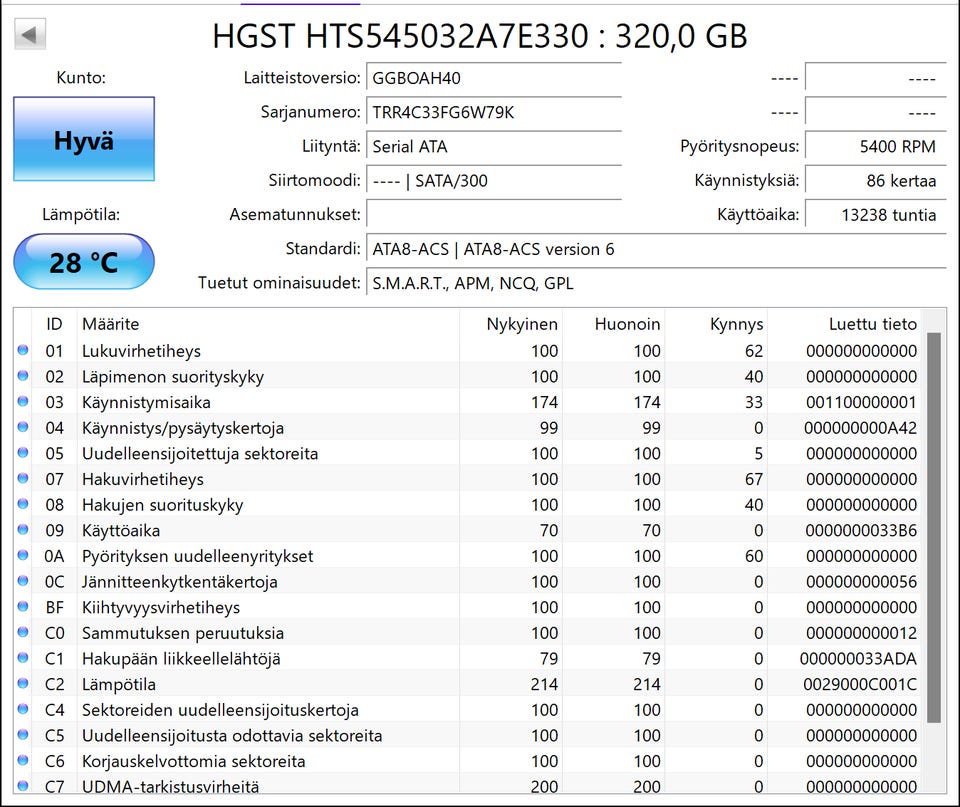Click the status dot for BF Kiihtyvyysvirhetiheys
The width and height of the screenshot is (960, 807).
23,607
